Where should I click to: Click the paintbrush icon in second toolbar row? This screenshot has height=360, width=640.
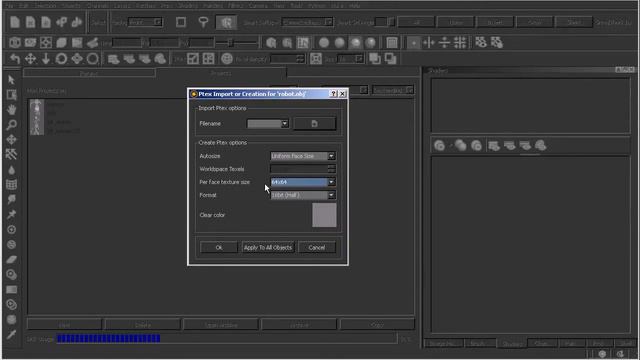(x=93, y=42)
